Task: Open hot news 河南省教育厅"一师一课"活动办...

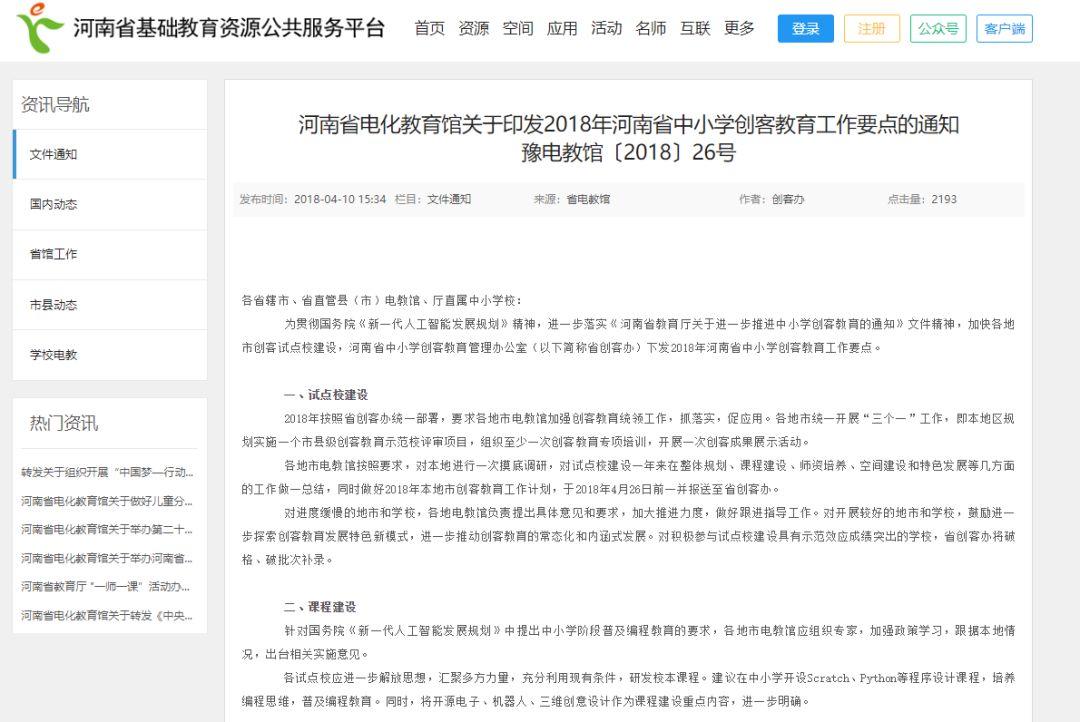Action: click(105, 586)
